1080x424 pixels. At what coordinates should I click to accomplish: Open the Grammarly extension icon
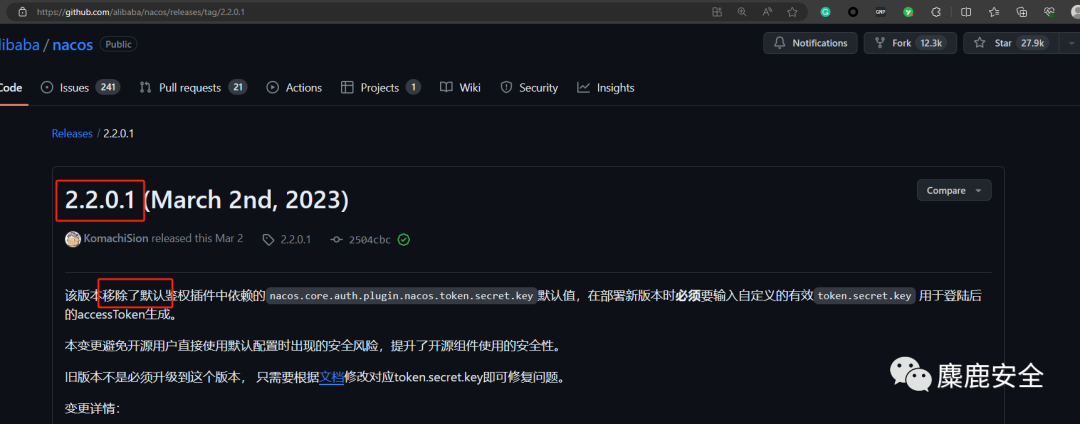coord(826,12)
